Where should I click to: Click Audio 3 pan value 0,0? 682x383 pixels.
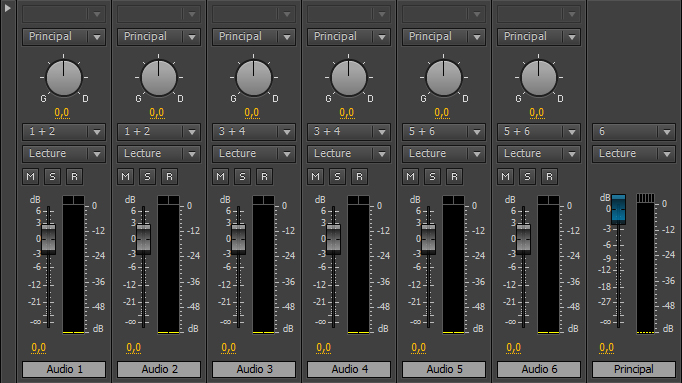tap(252, 113)
